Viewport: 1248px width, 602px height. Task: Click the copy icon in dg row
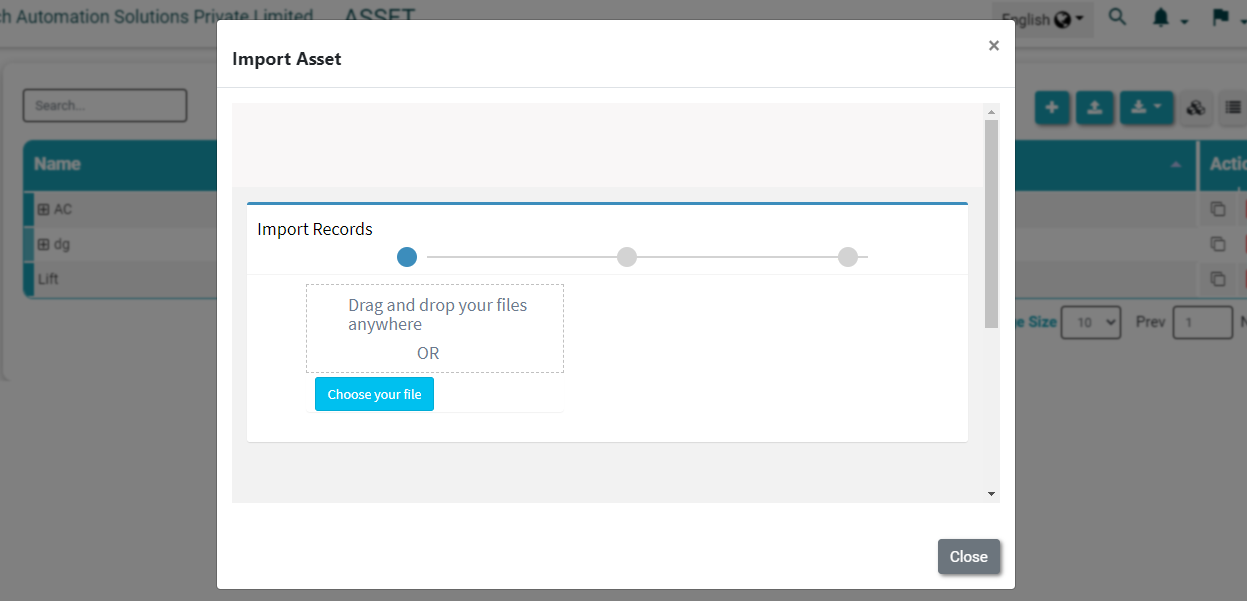click(x=1217, y=244)
